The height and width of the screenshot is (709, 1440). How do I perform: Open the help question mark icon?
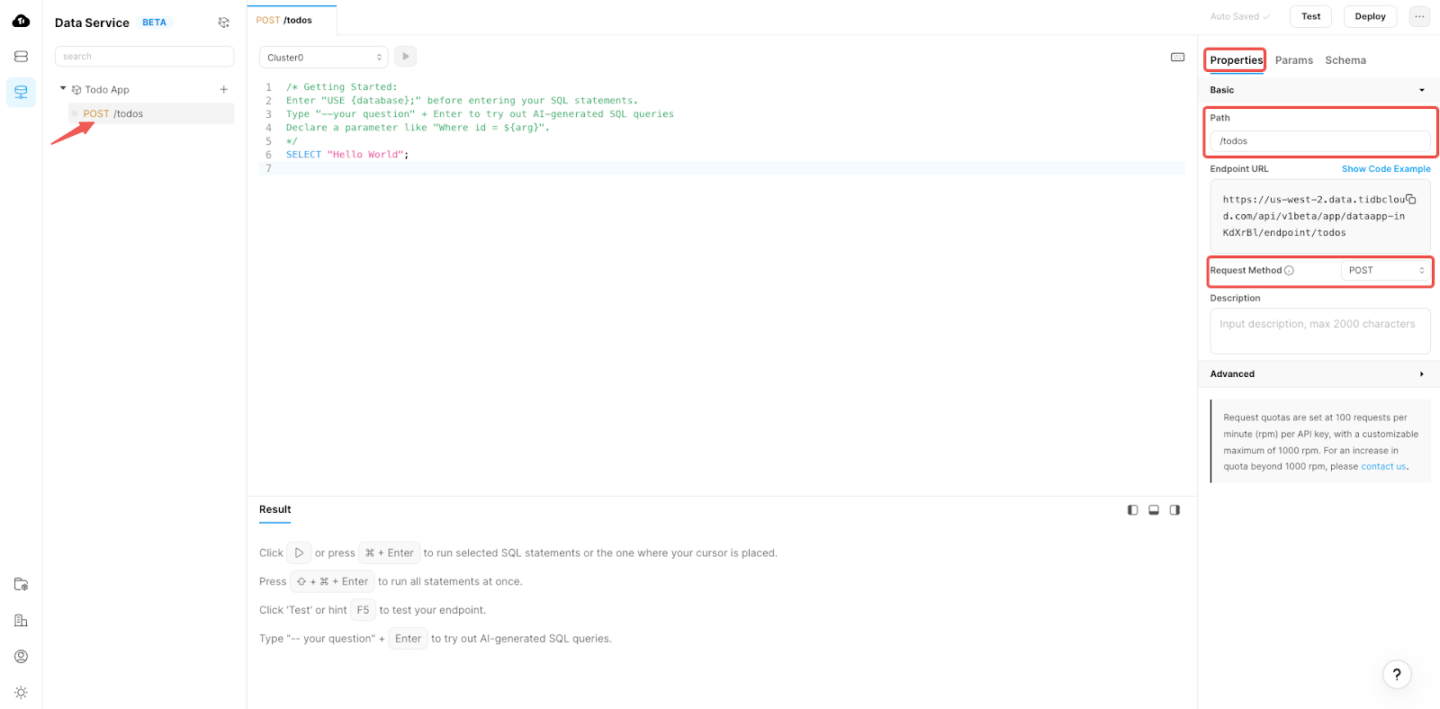(x=1396, y=674)
